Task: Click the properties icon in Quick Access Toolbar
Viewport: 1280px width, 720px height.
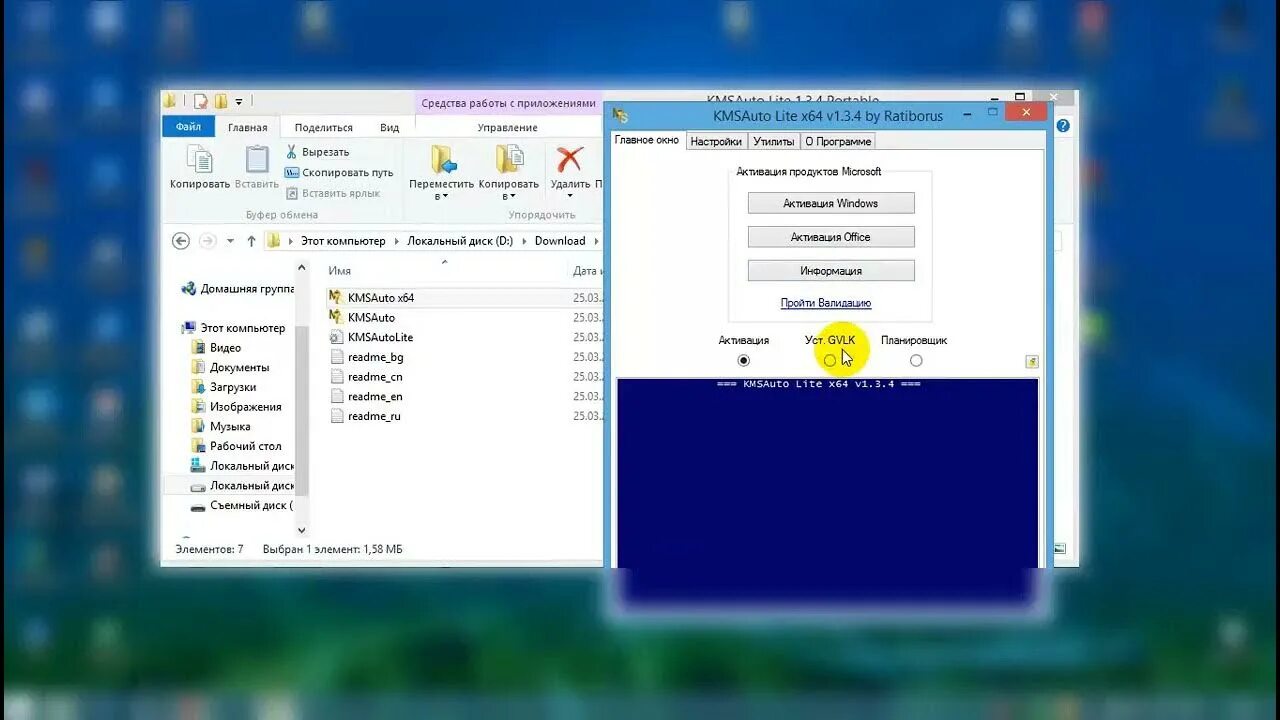Action: coord(201,101)
